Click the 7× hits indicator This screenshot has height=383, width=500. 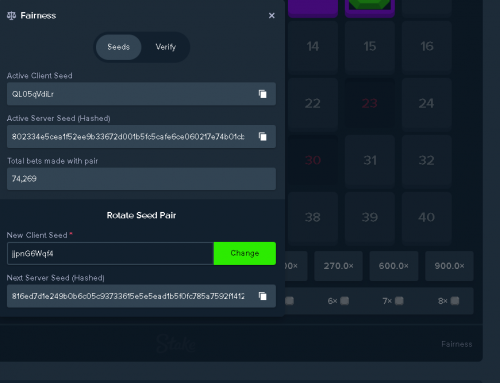(393, 301)
